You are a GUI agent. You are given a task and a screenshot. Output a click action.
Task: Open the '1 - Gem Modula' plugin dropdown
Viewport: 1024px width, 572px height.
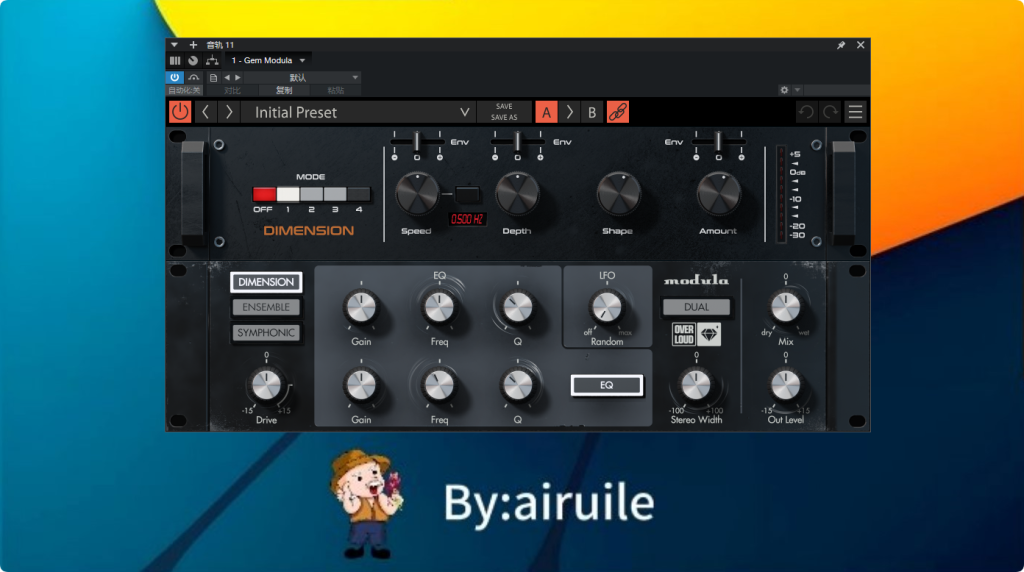point(268,60)
